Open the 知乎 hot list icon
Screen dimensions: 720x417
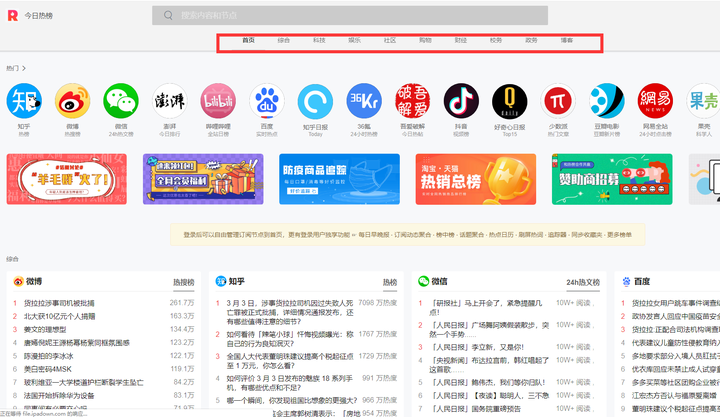click(24, 101)
